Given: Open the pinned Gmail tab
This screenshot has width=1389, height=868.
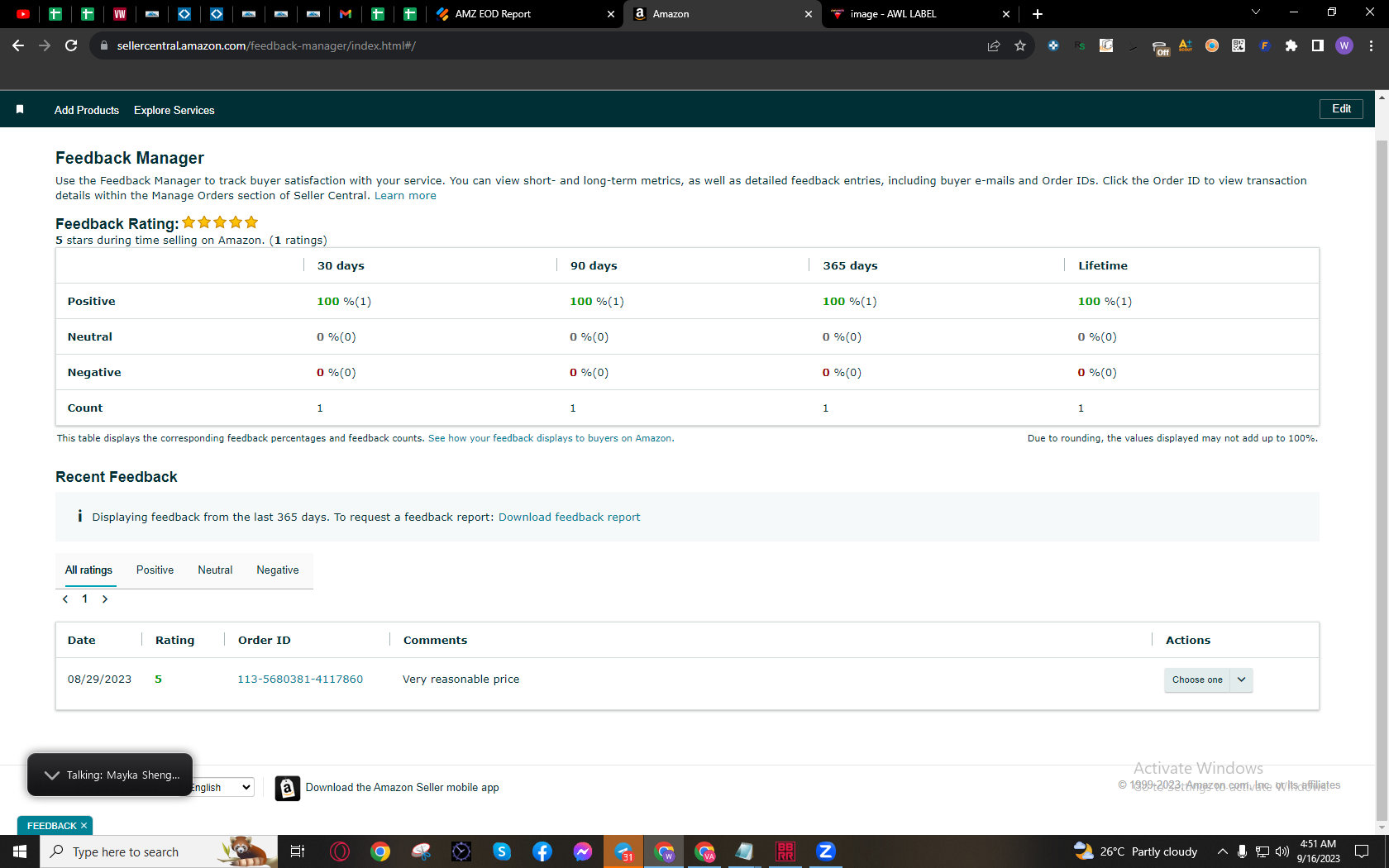Looking at the screenshot, I should [346, 14].
